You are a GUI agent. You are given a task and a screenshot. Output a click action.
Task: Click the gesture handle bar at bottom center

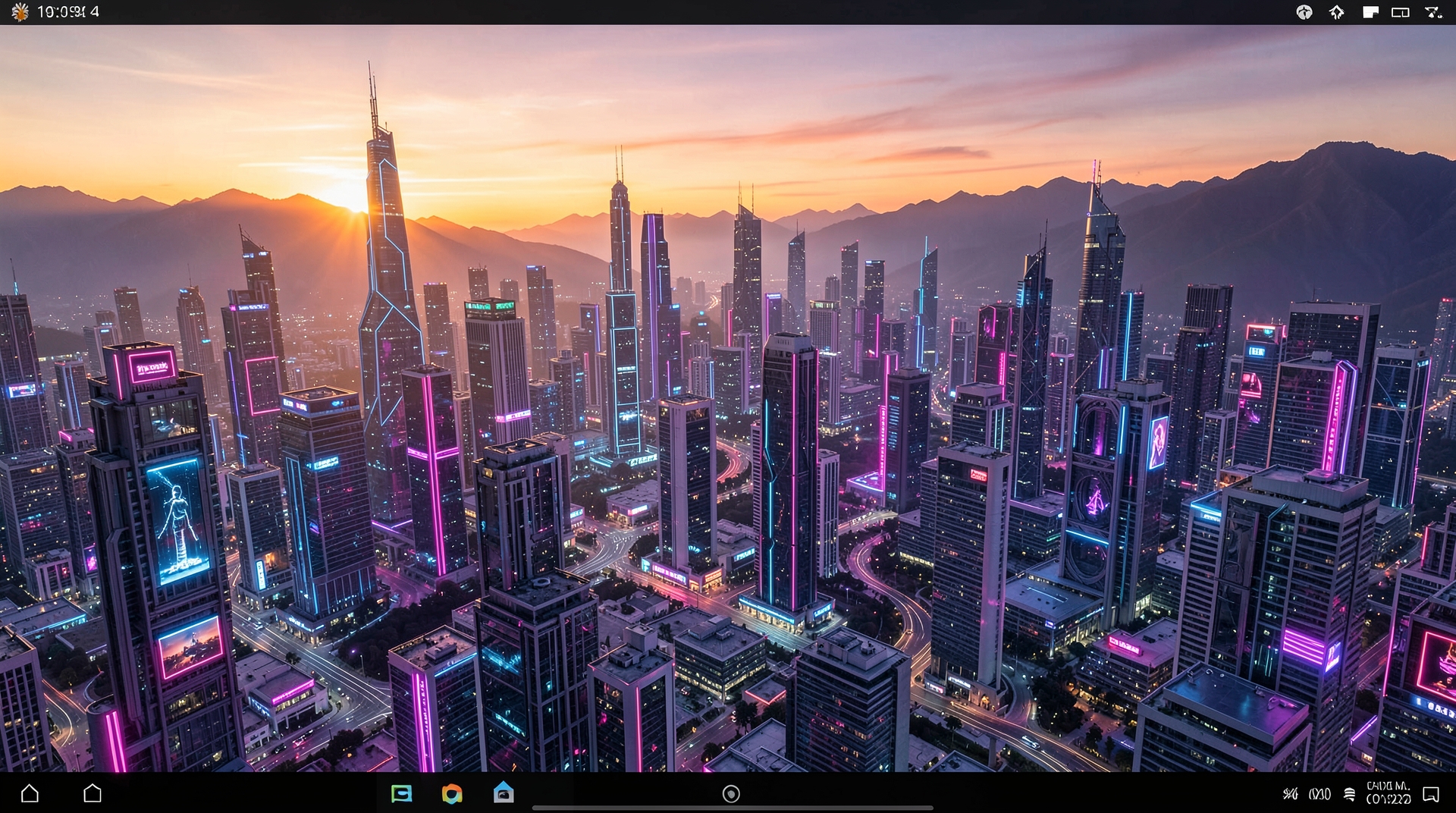tap(733, 808)
